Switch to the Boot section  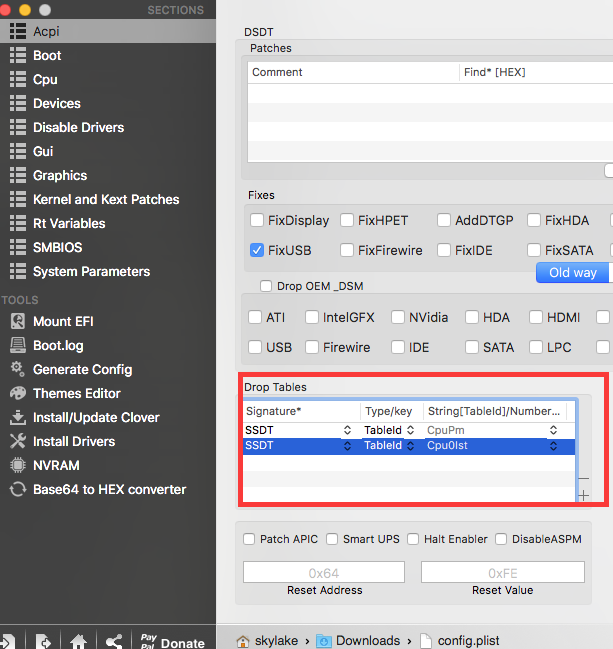coord(47,55)
